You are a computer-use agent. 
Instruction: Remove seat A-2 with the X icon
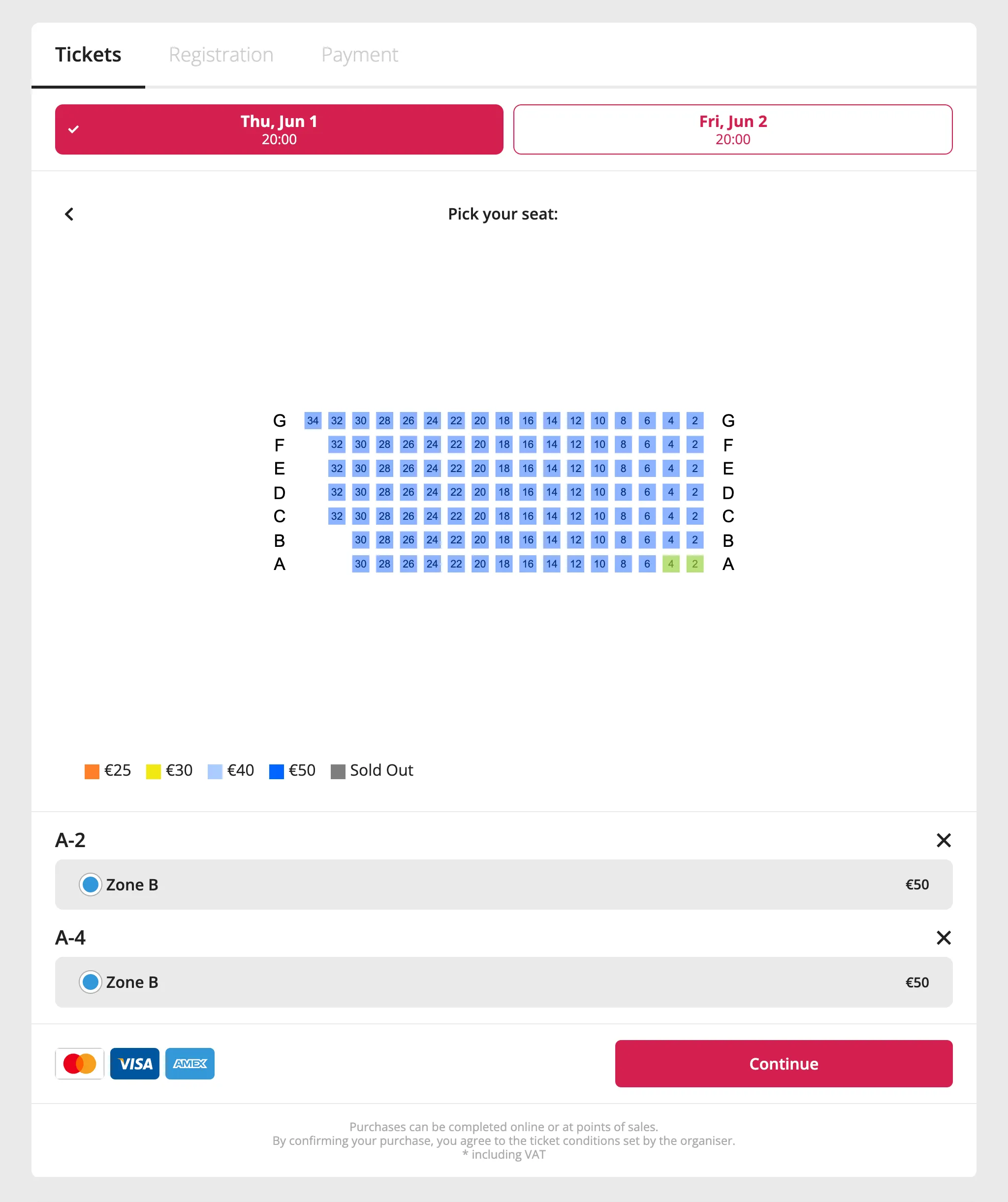[x=944, y=840]
